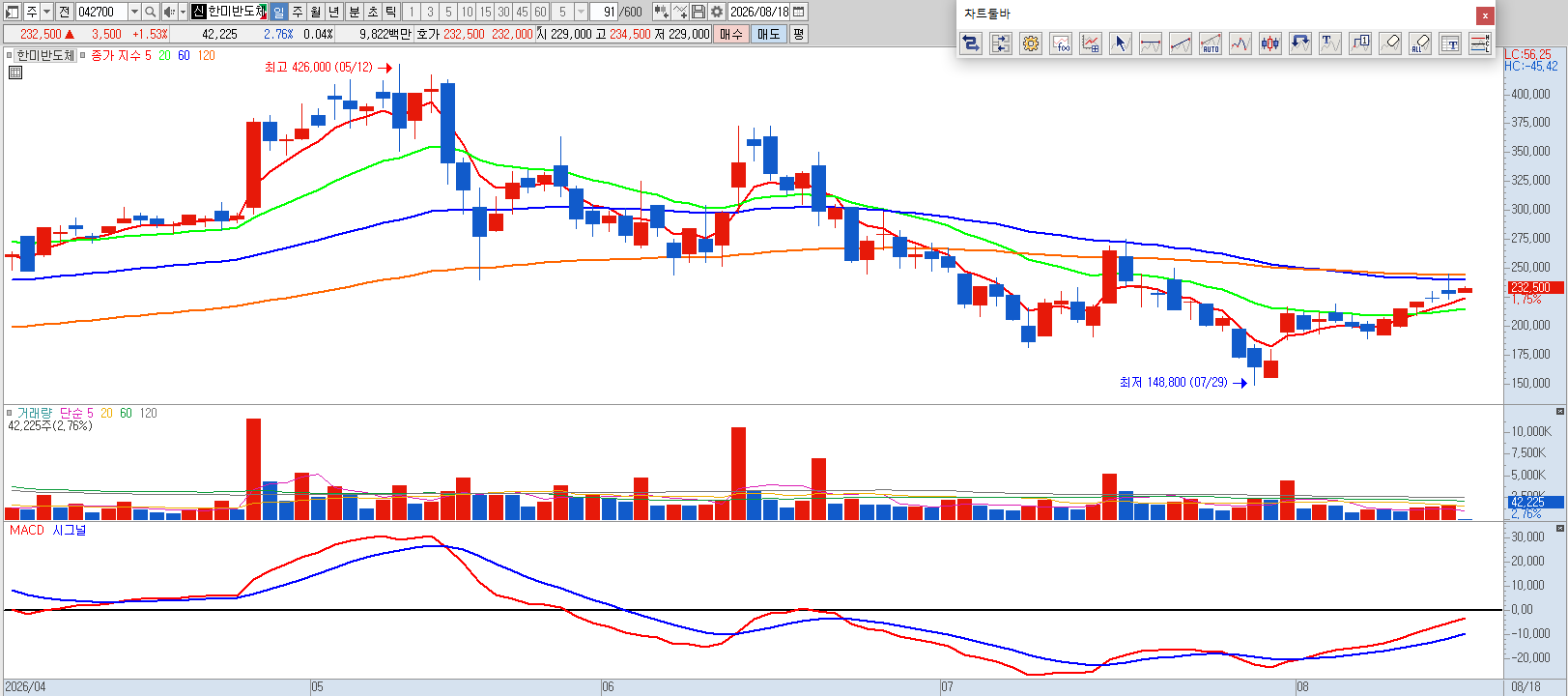
Task: Switch to candlestick chart type icon
Action: pos(1270,43)
